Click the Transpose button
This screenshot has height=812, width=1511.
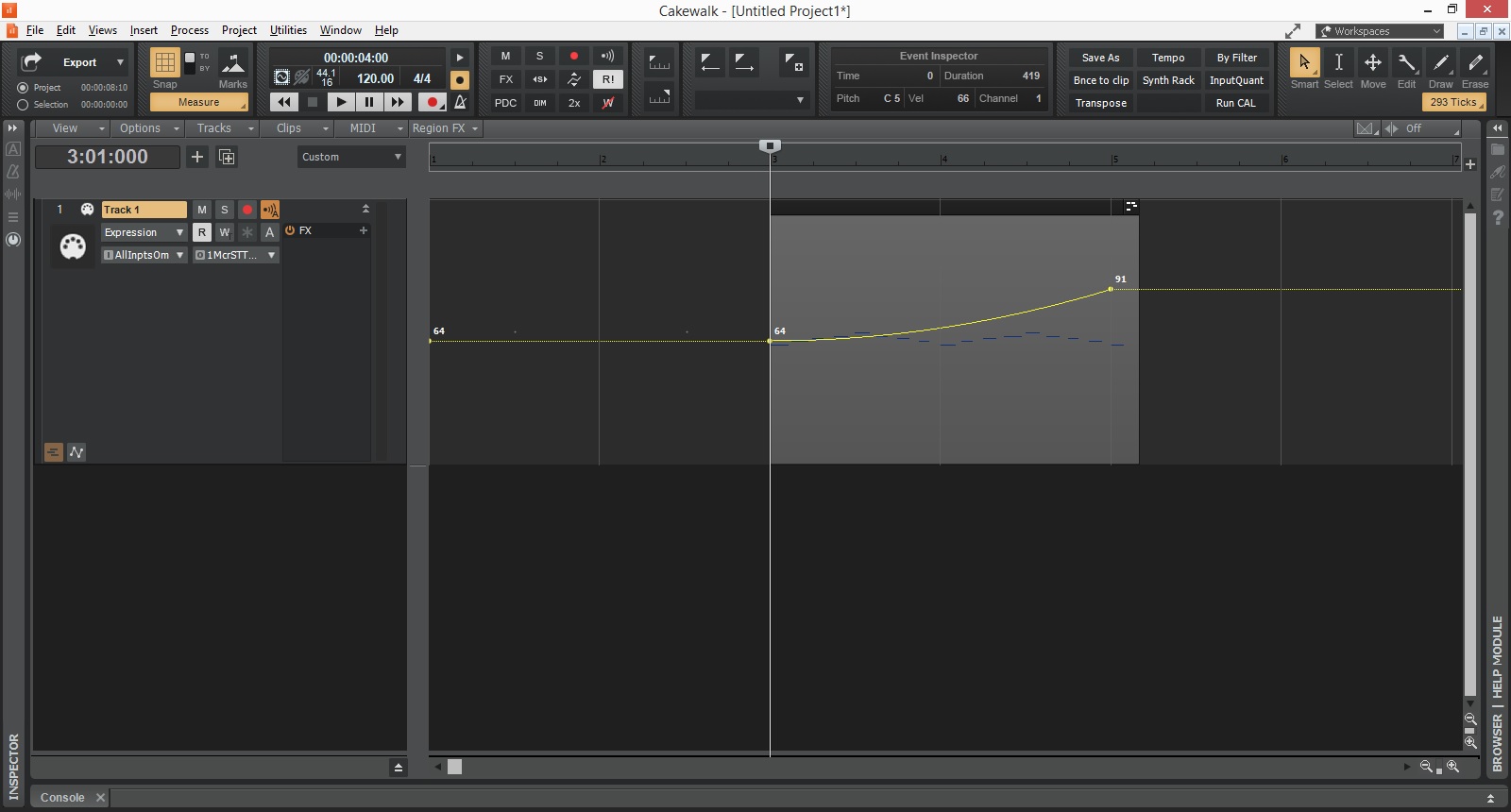(x=1100, y=103)
